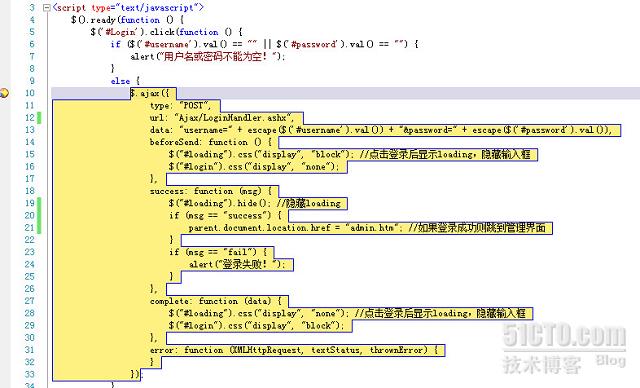Viewport: 640px width, 388px height.
Task: Click line number 27 in the gutter
Action: pos(30,301)
